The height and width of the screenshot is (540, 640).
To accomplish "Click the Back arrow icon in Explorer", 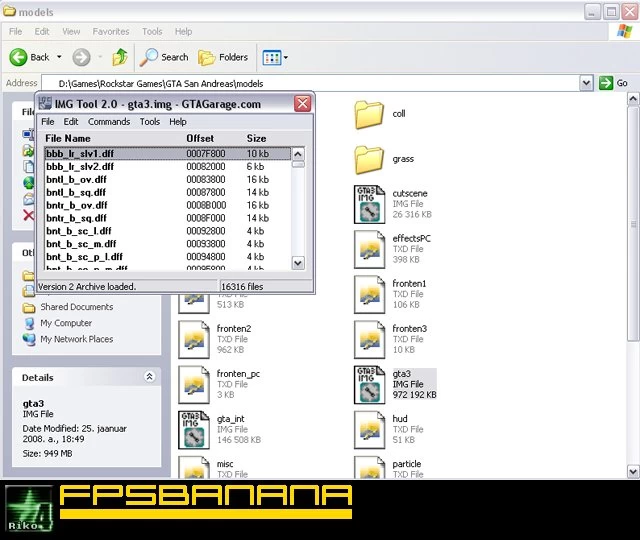I will 18,57.
